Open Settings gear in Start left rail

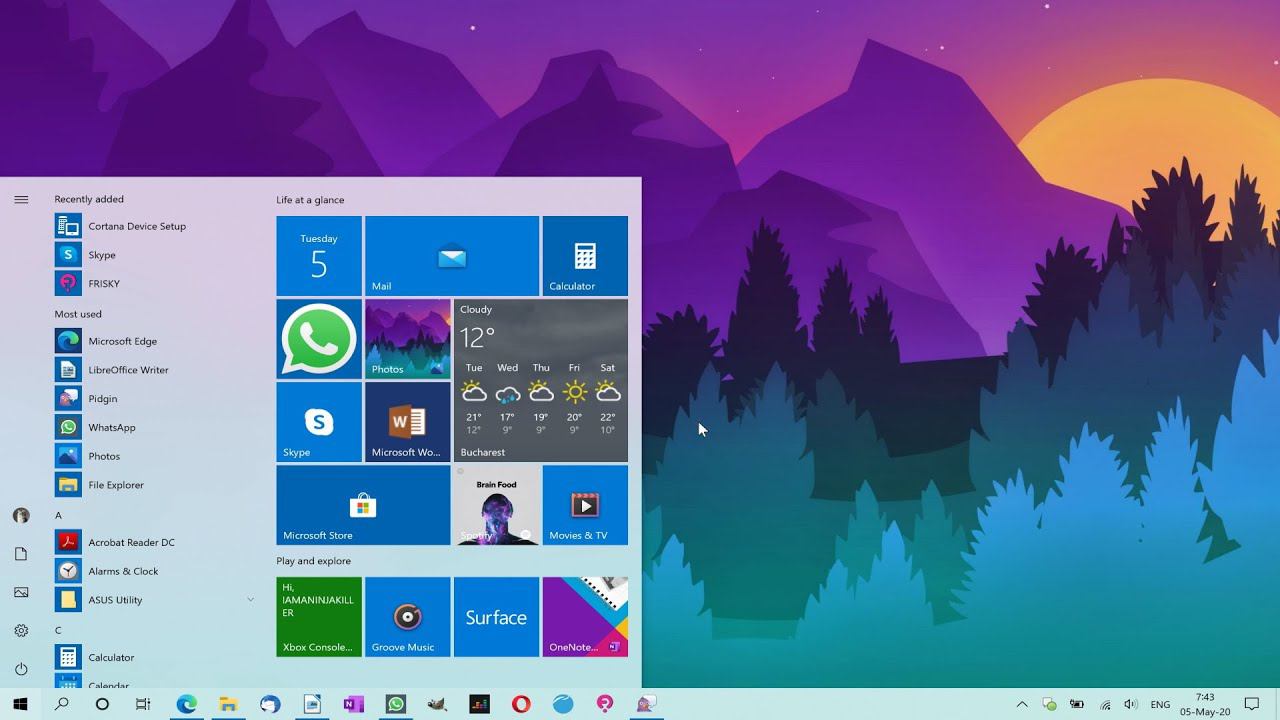[x=21, y=631]
